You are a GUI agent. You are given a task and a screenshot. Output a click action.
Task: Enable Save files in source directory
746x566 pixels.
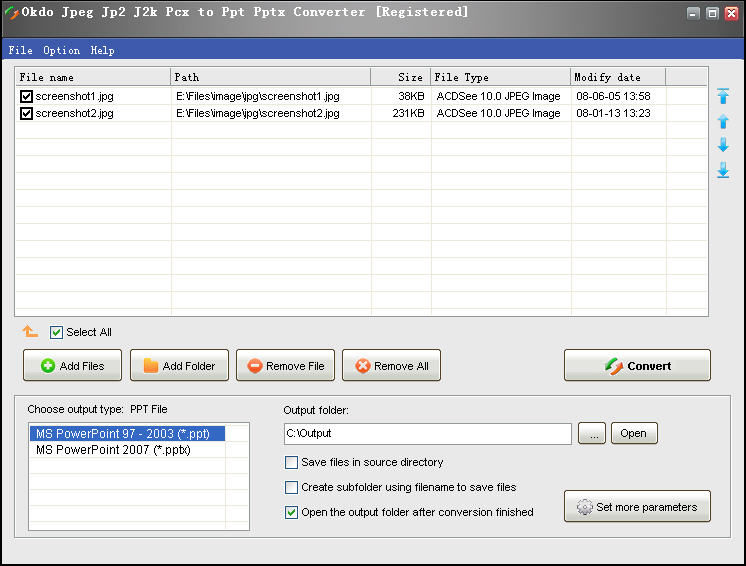pyautogui.click(x=291, y=463)
